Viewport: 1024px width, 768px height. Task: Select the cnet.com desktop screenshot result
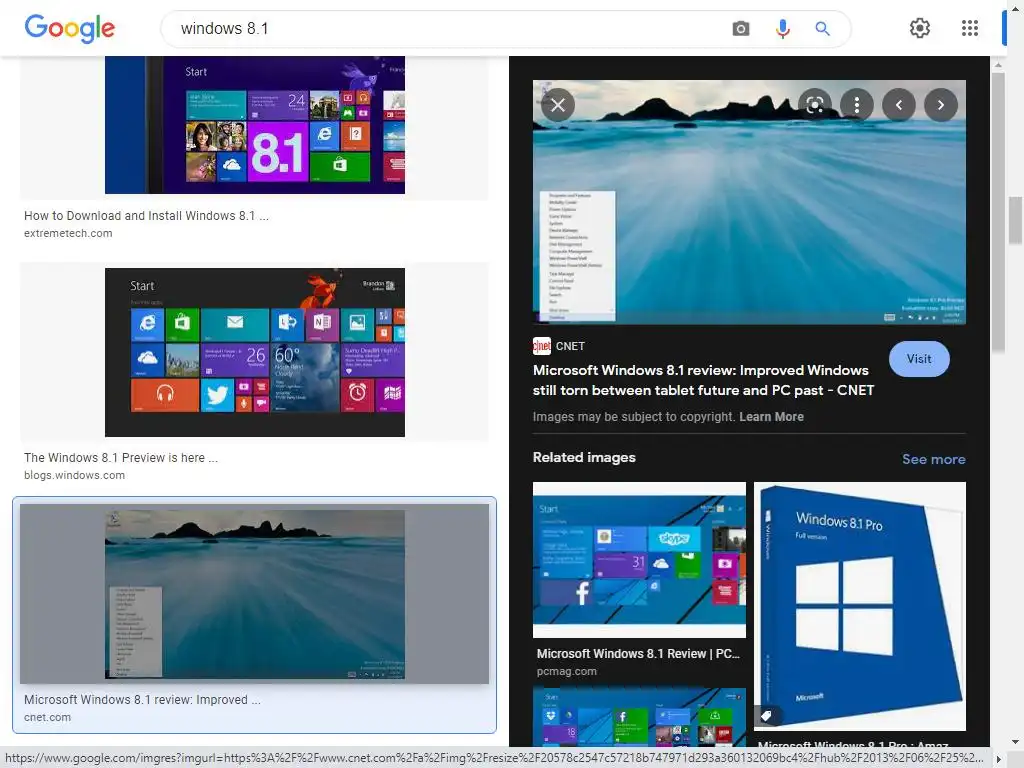pos(255,594)
